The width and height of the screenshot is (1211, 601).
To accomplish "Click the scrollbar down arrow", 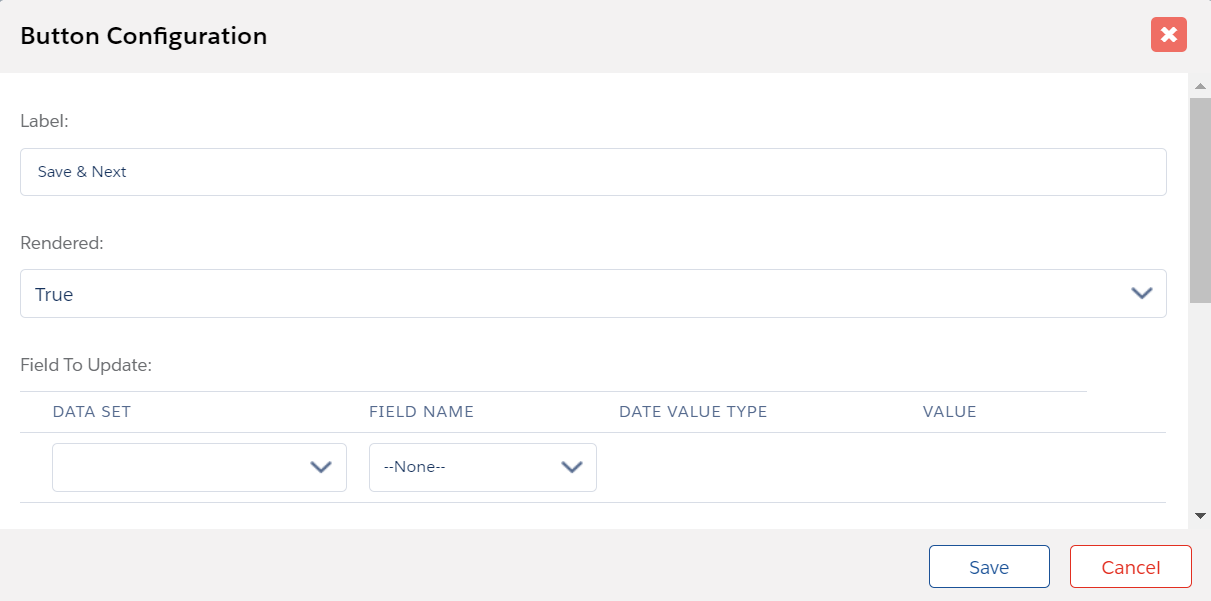I will click(x=1200, y=515).
